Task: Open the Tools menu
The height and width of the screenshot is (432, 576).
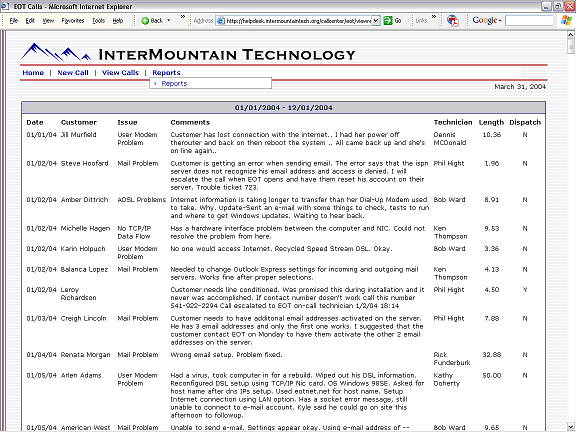Action: click(x=98, y=21)
